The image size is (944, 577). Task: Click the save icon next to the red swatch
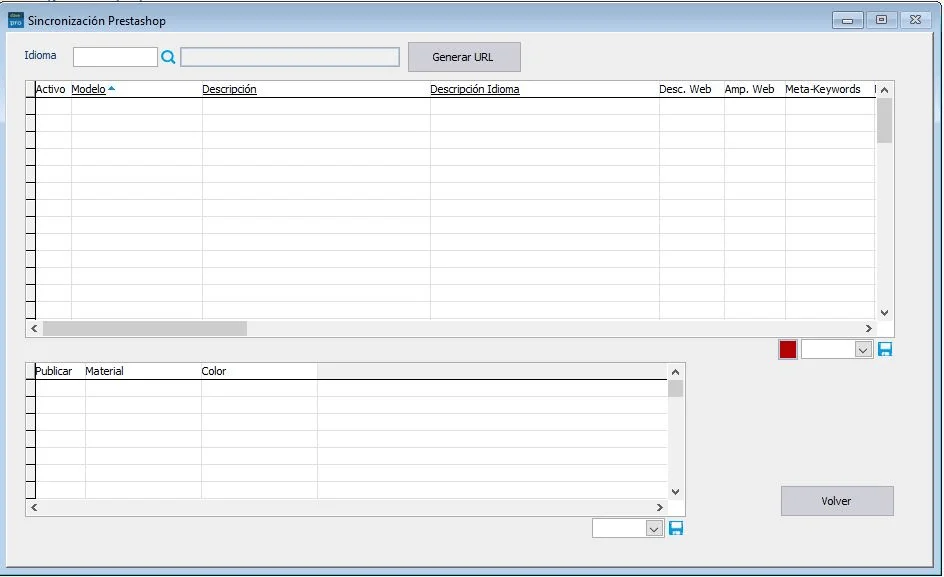(x=884, y=349)
